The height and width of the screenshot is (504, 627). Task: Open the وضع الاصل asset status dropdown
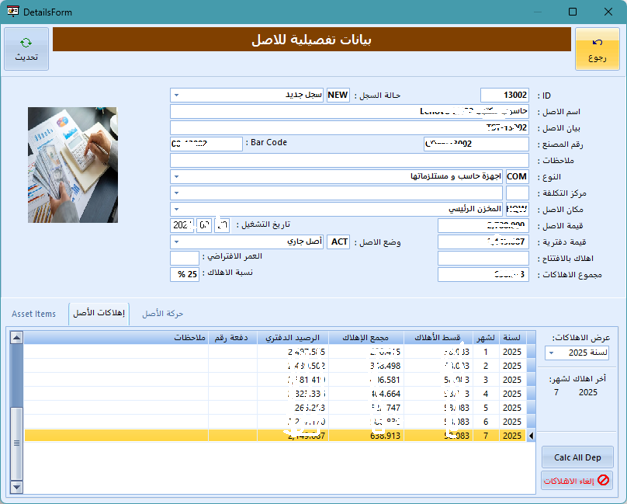pyautogui.click(x=176, y=242)
